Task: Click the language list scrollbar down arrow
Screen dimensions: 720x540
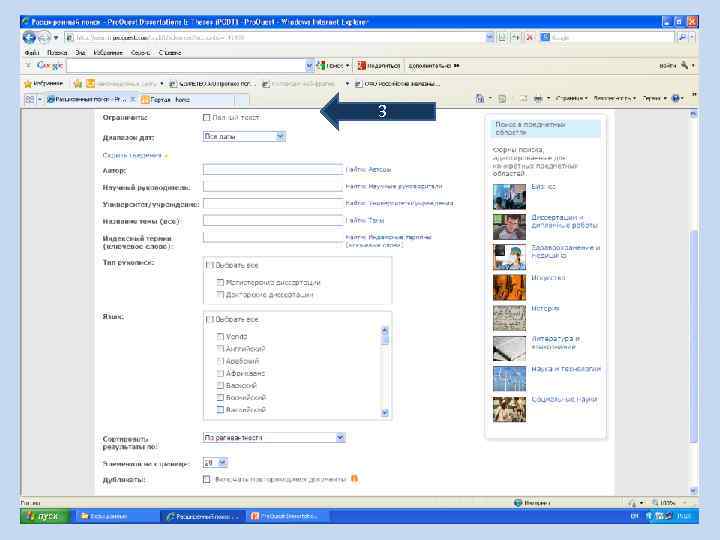Action: pos(385,413)
